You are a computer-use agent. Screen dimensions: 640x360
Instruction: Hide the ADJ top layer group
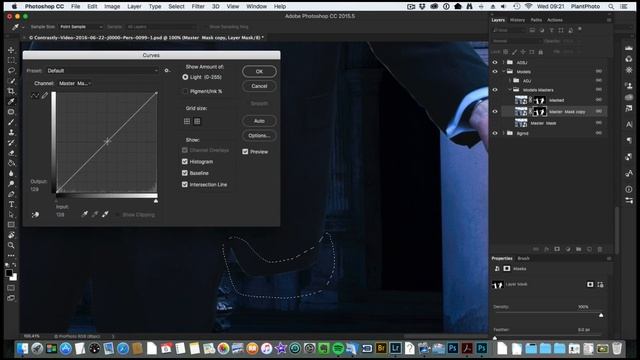(x=495, y=62)
